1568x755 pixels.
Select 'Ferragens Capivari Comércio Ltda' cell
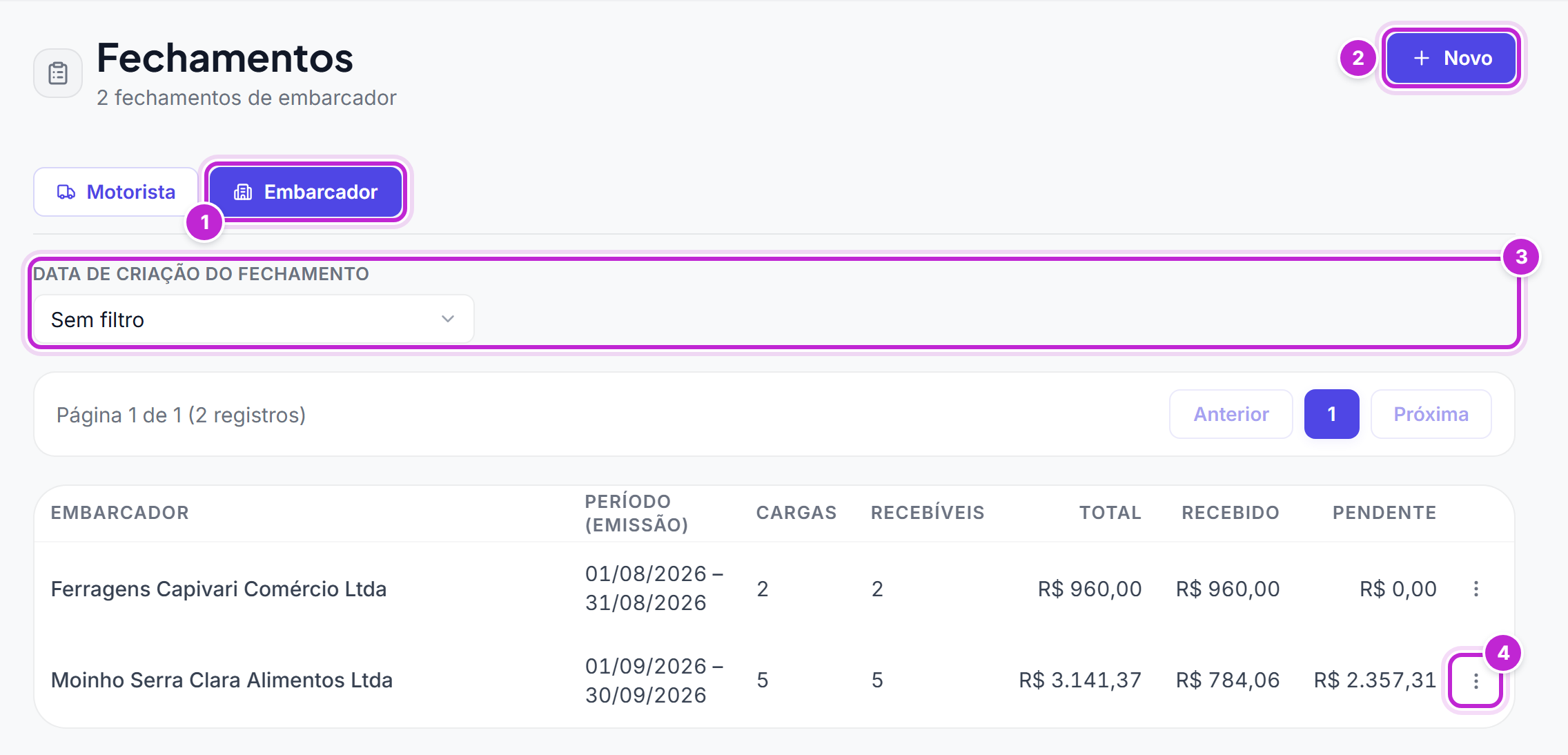pos(219,589)
